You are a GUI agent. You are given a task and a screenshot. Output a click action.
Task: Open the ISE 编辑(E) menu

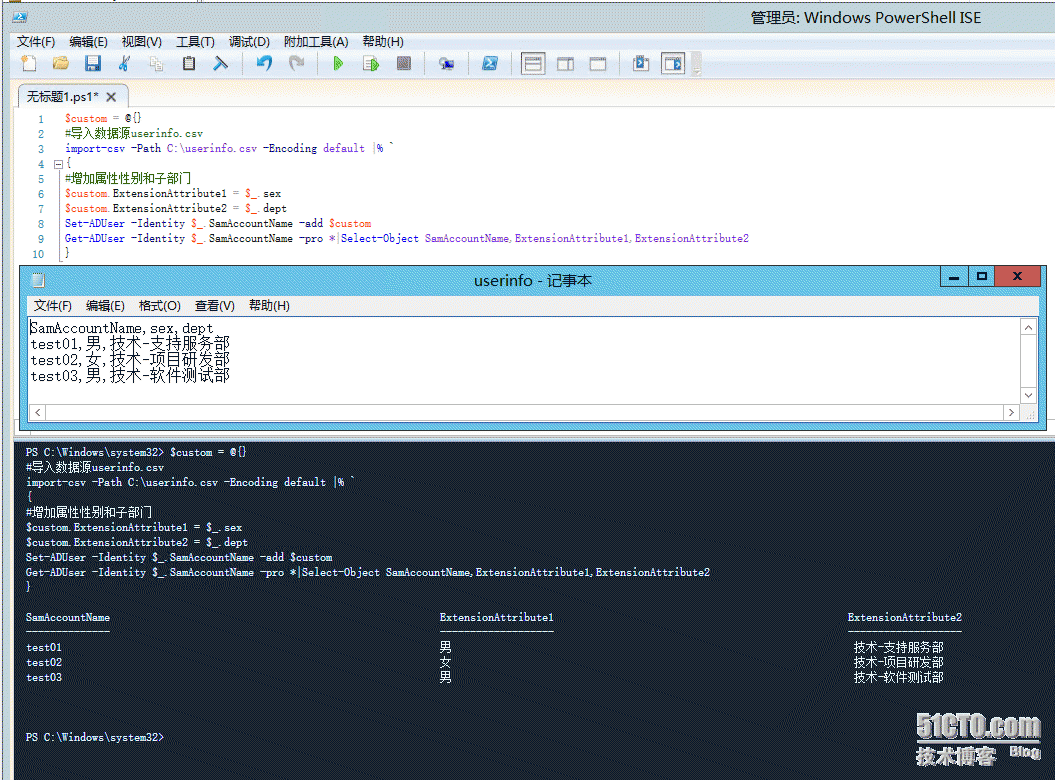[88, 42]
